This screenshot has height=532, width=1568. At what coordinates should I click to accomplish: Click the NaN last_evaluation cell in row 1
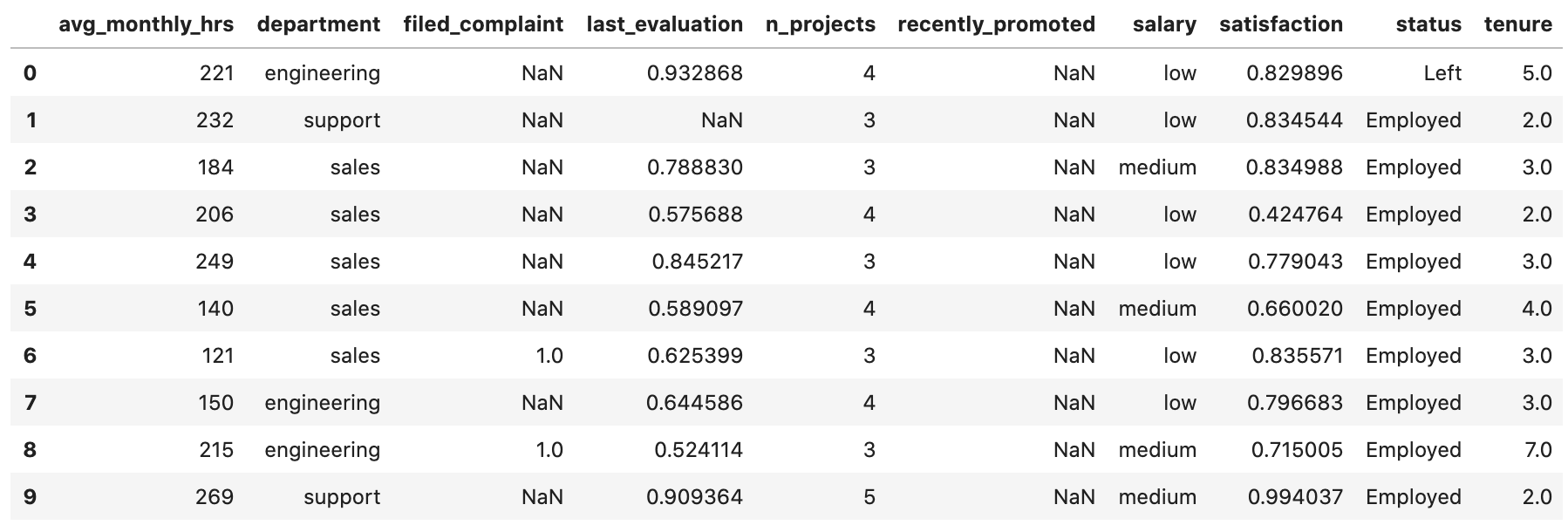pyautogui.click(x=721, y=120)
